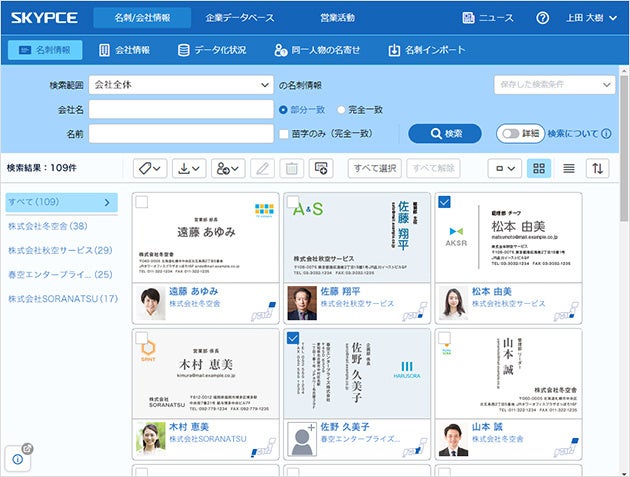This screenshot has width=630, height=477.
Task: Switch to grid view icon
Action: (x=539, y=168)
